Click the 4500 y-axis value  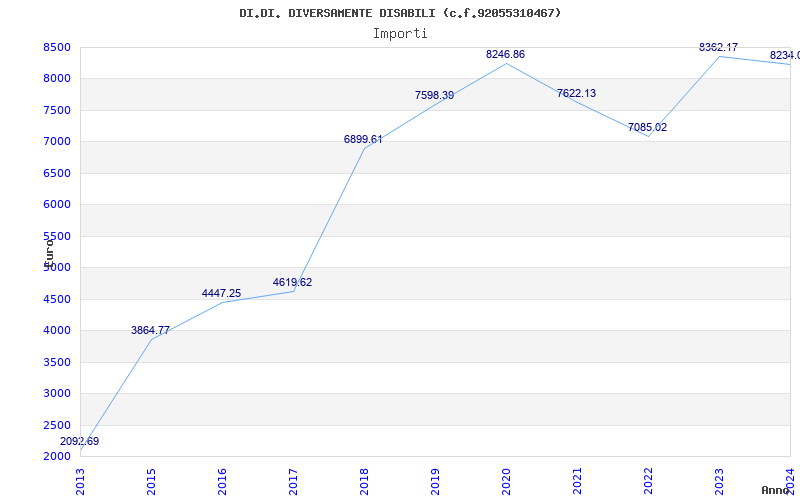(x=57, y=299)
